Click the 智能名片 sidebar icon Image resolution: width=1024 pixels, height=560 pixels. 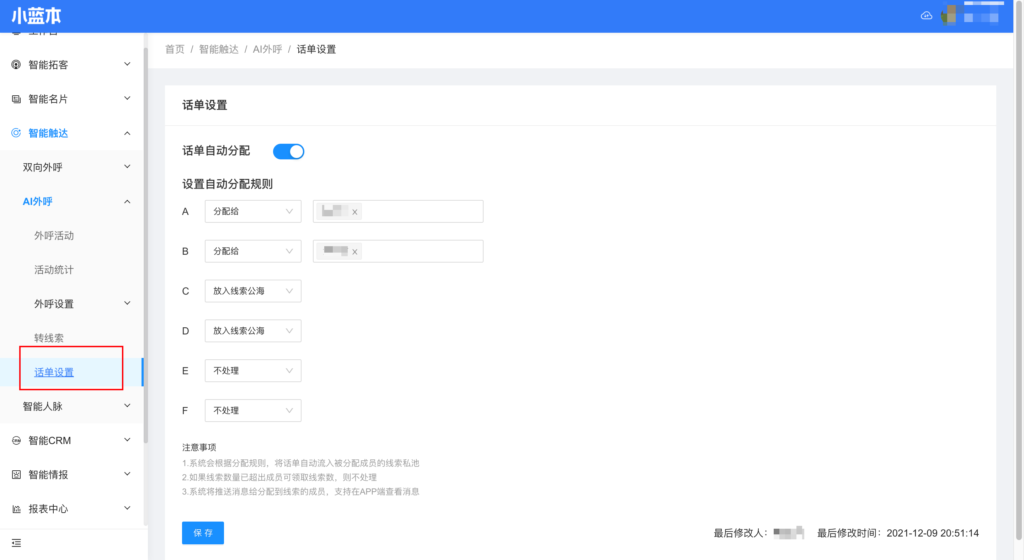16,99
